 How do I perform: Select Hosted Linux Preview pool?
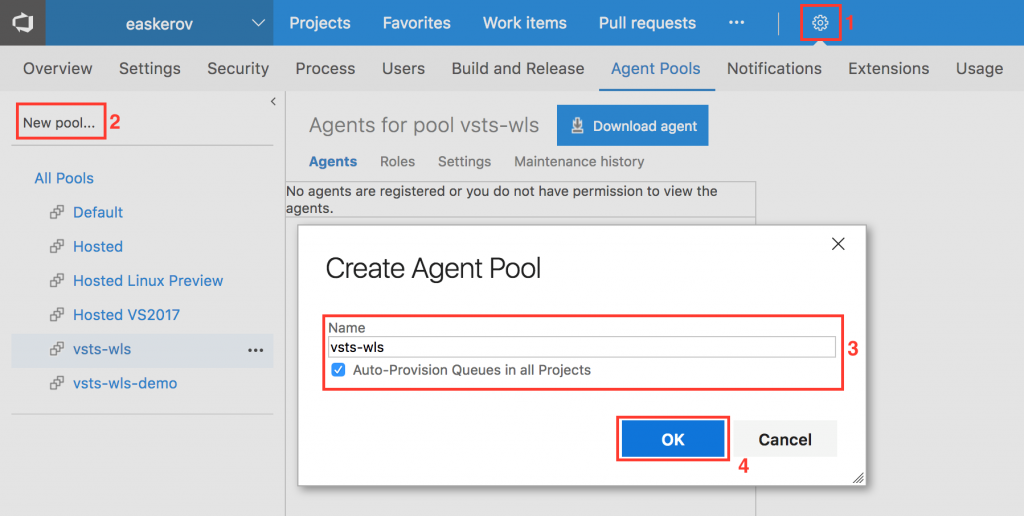148,281
